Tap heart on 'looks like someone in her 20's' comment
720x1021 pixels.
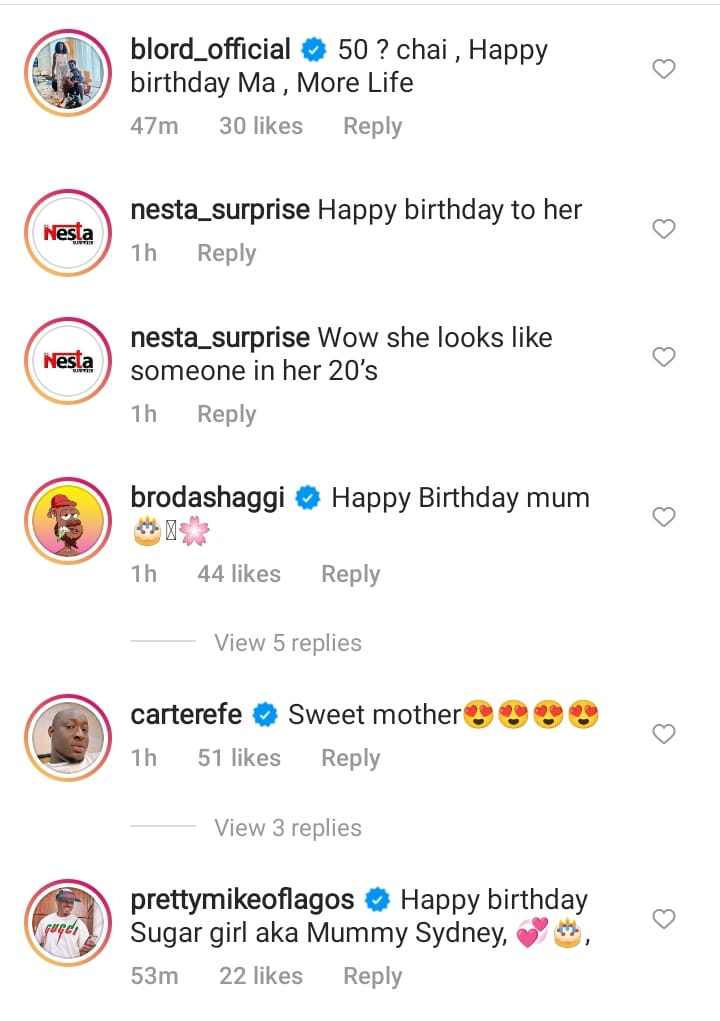click(x=664, y=357)
